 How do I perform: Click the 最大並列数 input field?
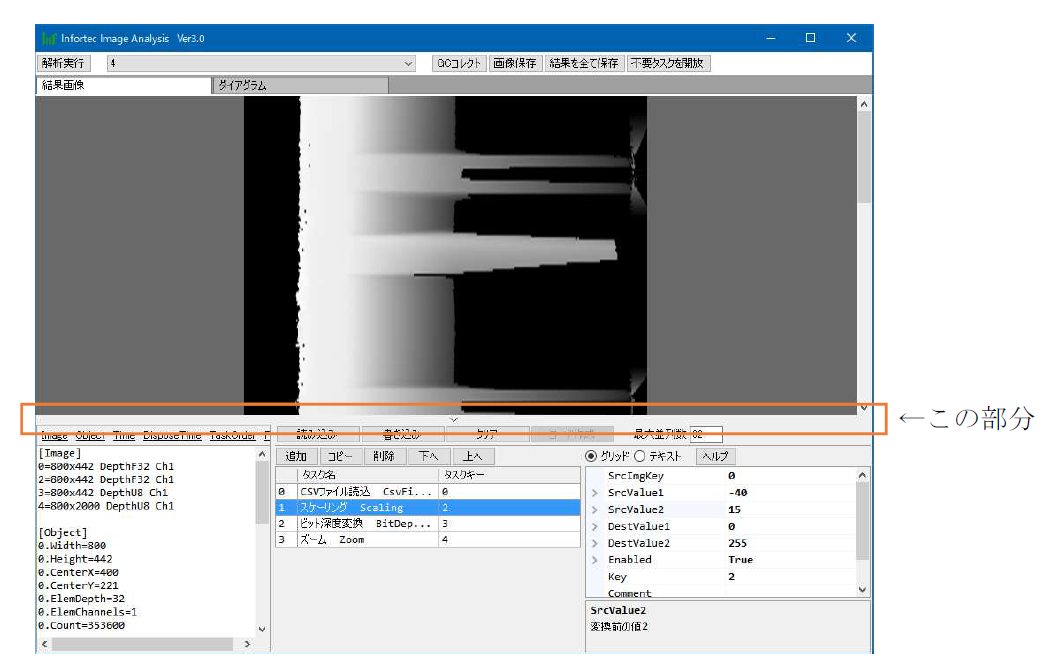(706, 435)
